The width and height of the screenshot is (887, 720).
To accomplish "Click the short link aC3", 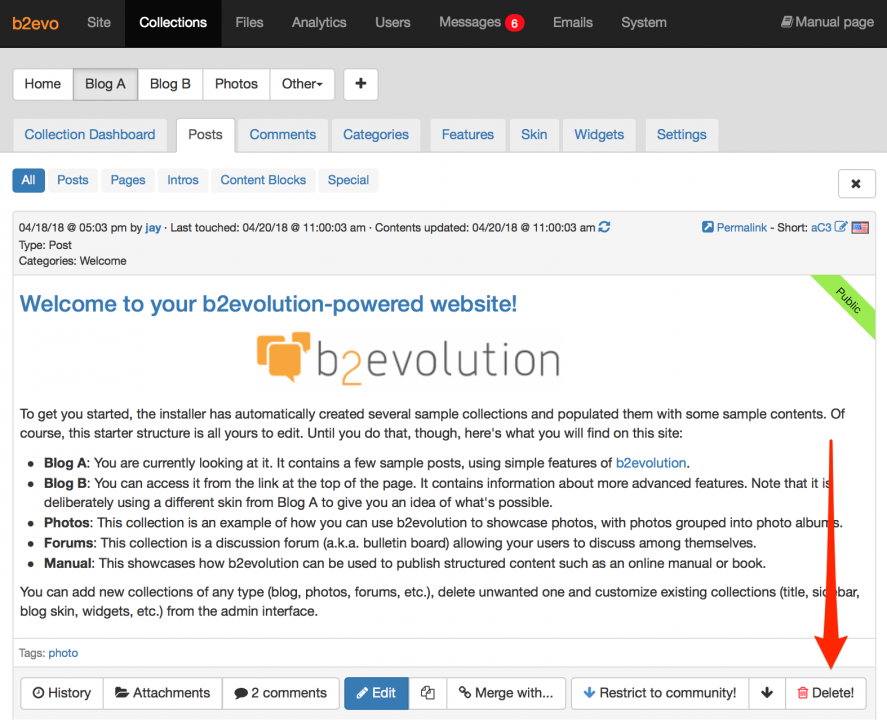I will (x=821, y=227).
